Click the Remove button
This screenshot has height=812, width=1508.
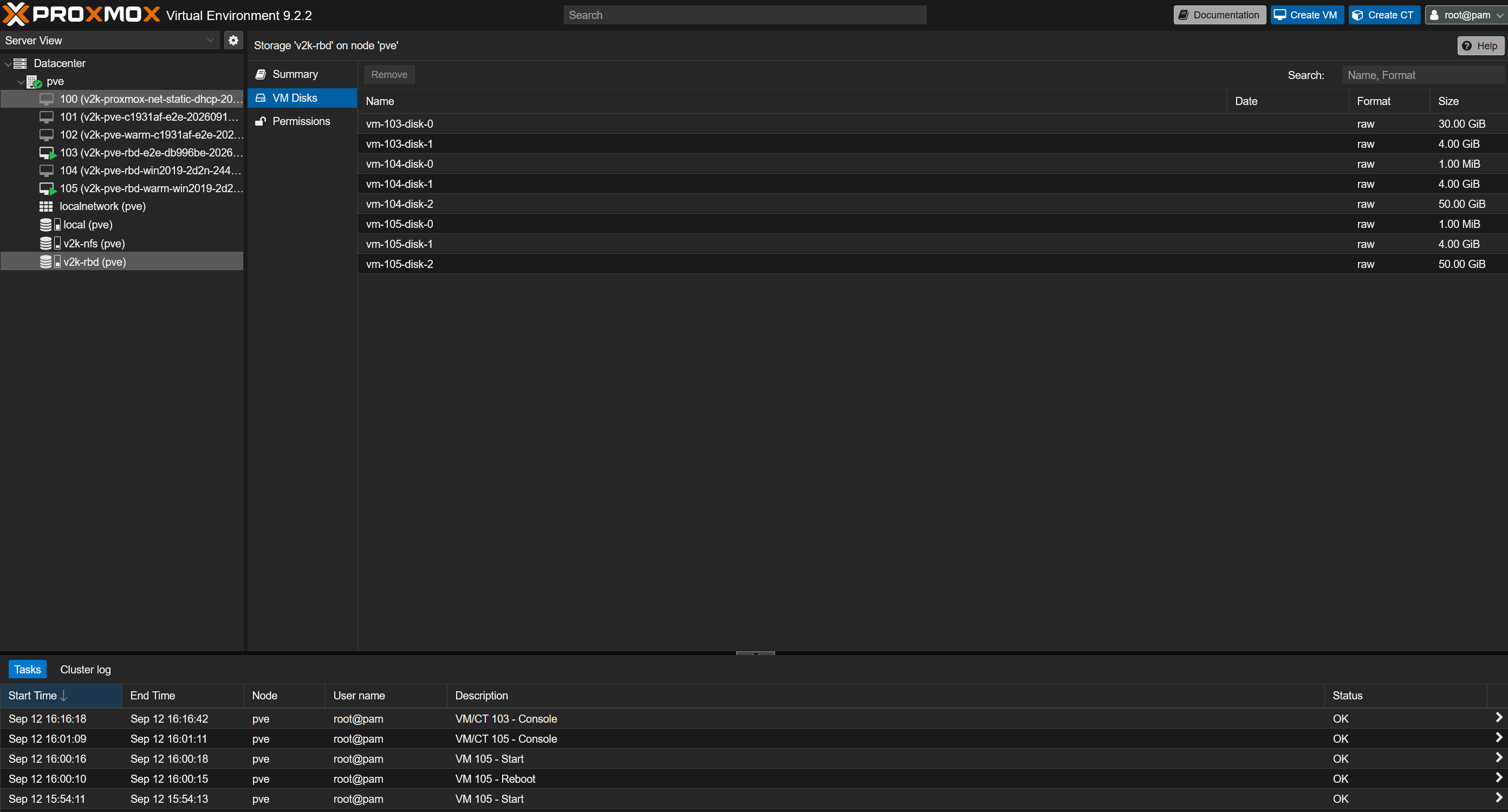(389, 74)
